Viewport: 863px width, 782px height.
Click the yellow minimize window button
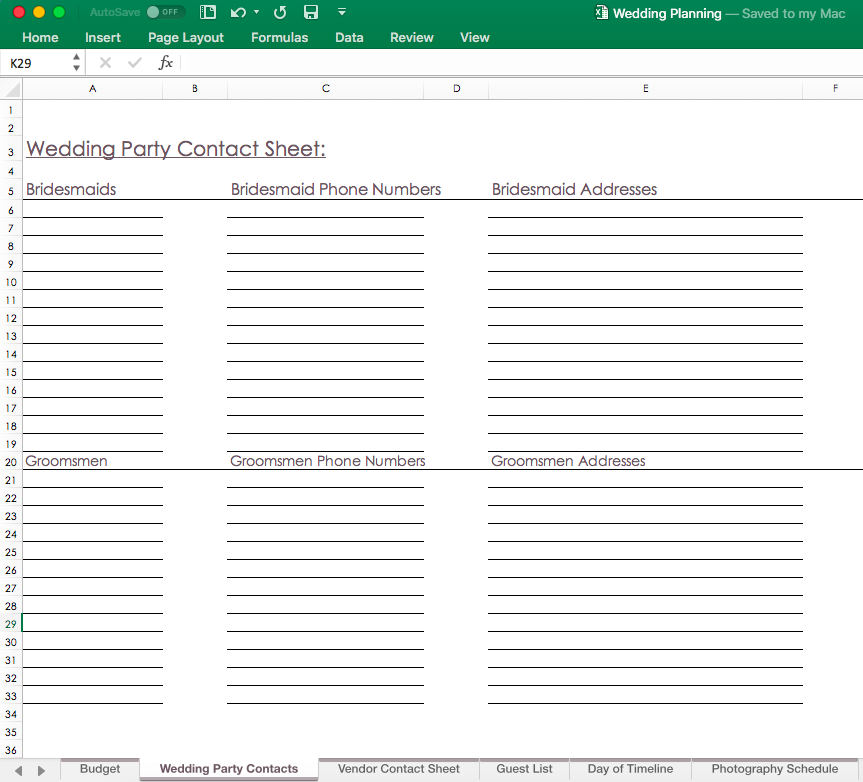click(39, 12)
